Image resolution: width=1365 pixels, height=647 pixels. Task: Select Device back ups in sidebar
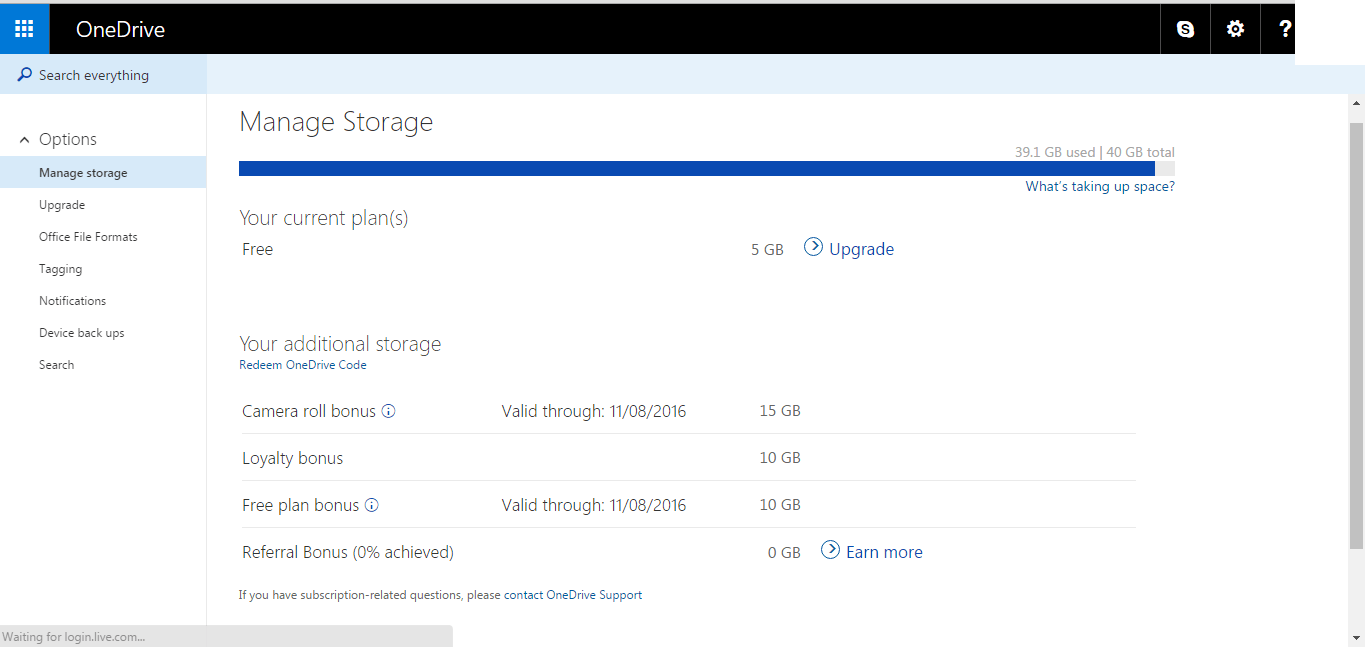[x=81, y=332]
